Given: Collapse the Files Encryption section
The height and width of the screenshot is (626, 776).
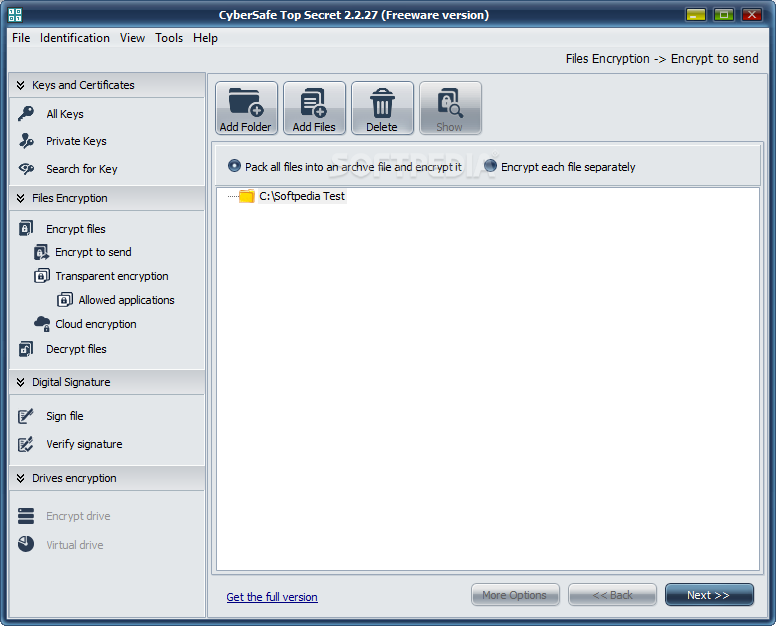Looking at the screenshot, I should [x=20, y=198].
